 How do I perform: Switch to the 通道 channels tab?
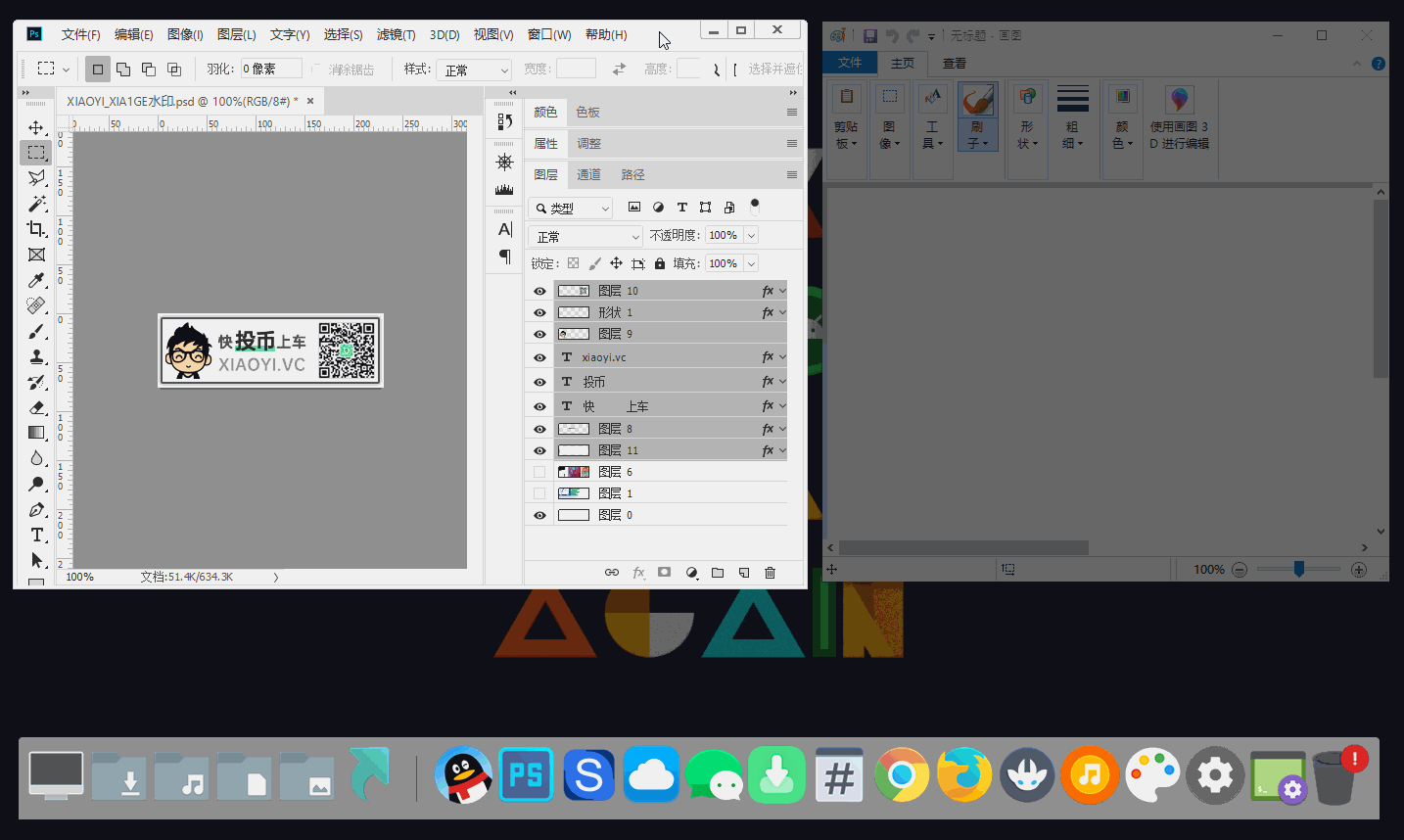(x=588, y=174)
